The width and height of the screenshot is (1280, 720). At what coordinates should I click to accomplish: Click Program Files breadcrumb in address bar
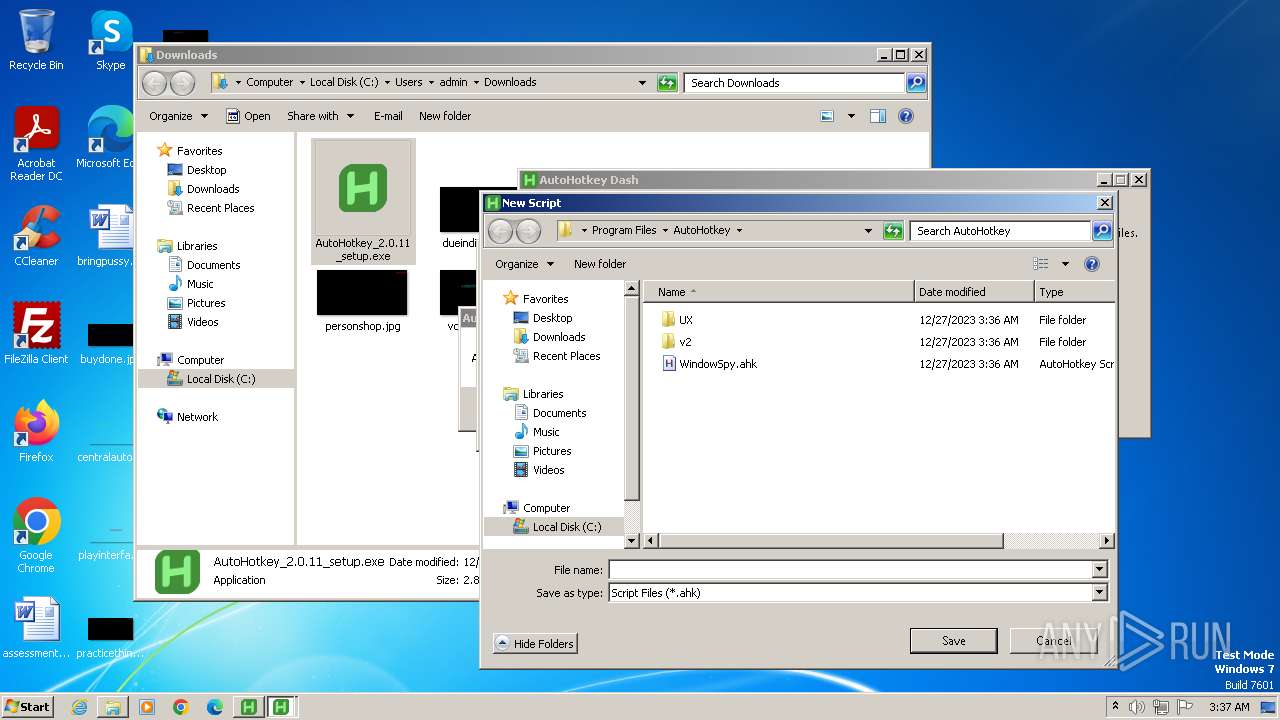(x=624, y=230)
